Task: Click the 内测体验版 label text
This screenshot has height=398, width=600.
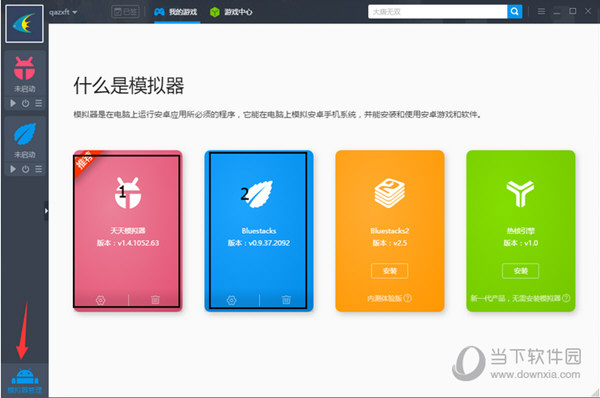Action: pos(384,298)
